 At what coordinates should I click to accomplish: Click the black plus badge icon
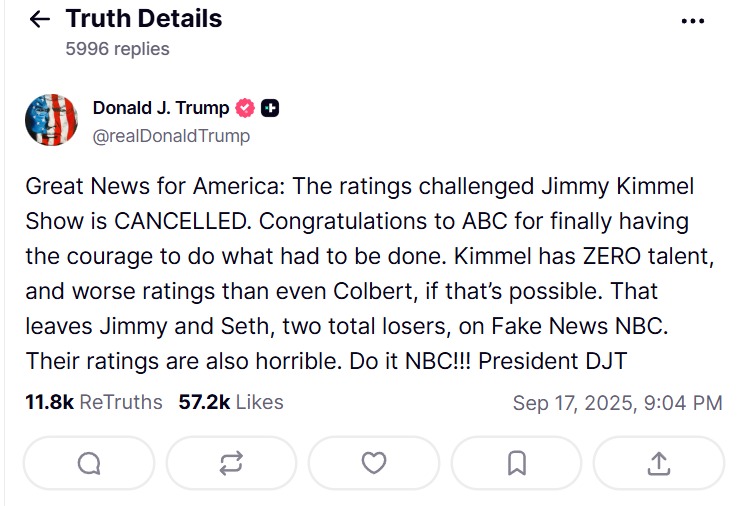coord(270,108)
